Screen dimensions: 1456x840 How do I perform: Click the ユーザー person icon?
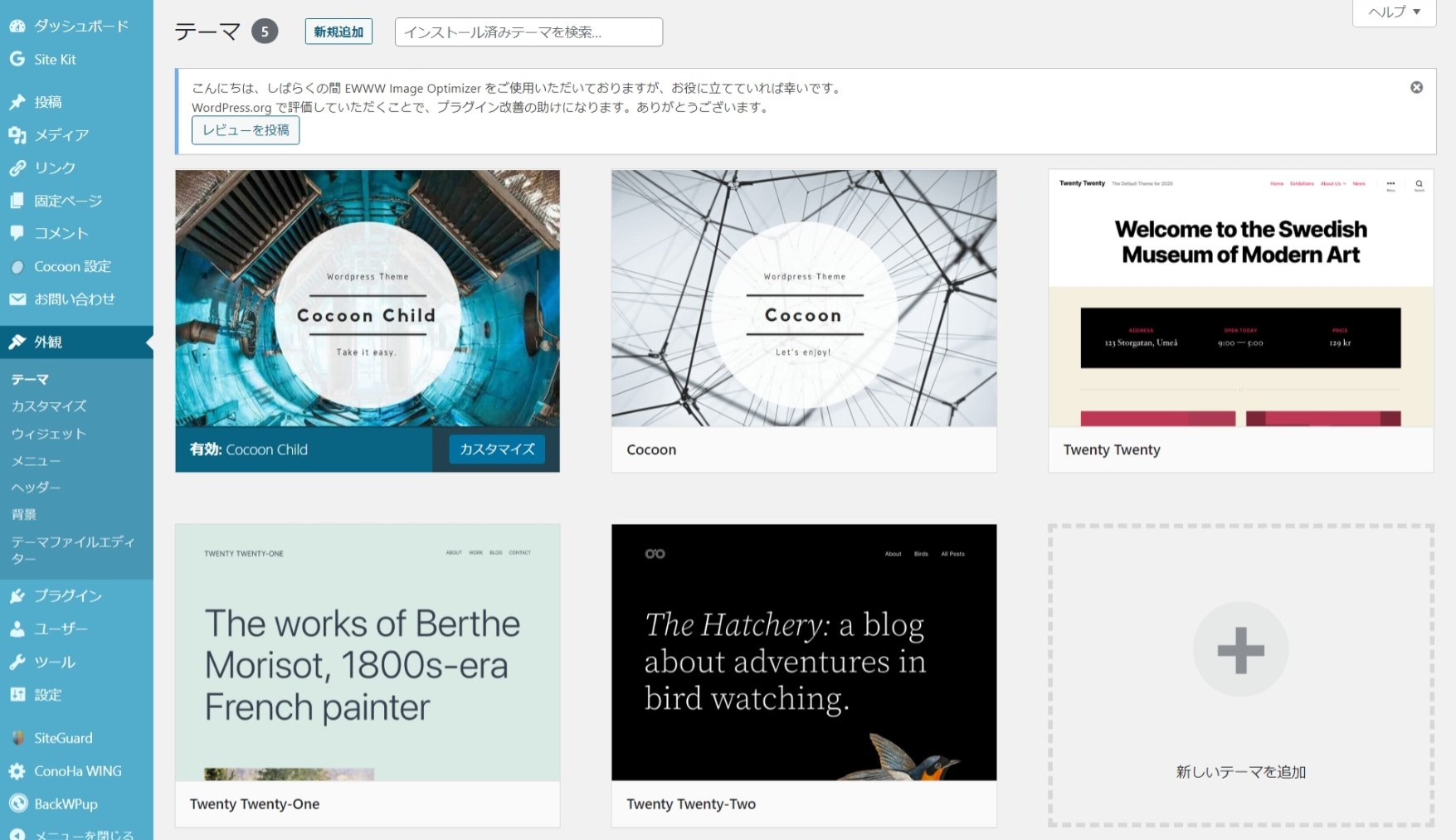point(17,629)
